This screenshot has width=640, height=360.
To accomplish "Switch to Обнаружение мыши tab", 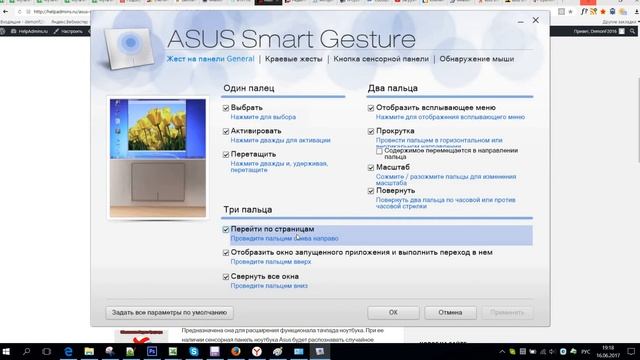I will point(476,59).
